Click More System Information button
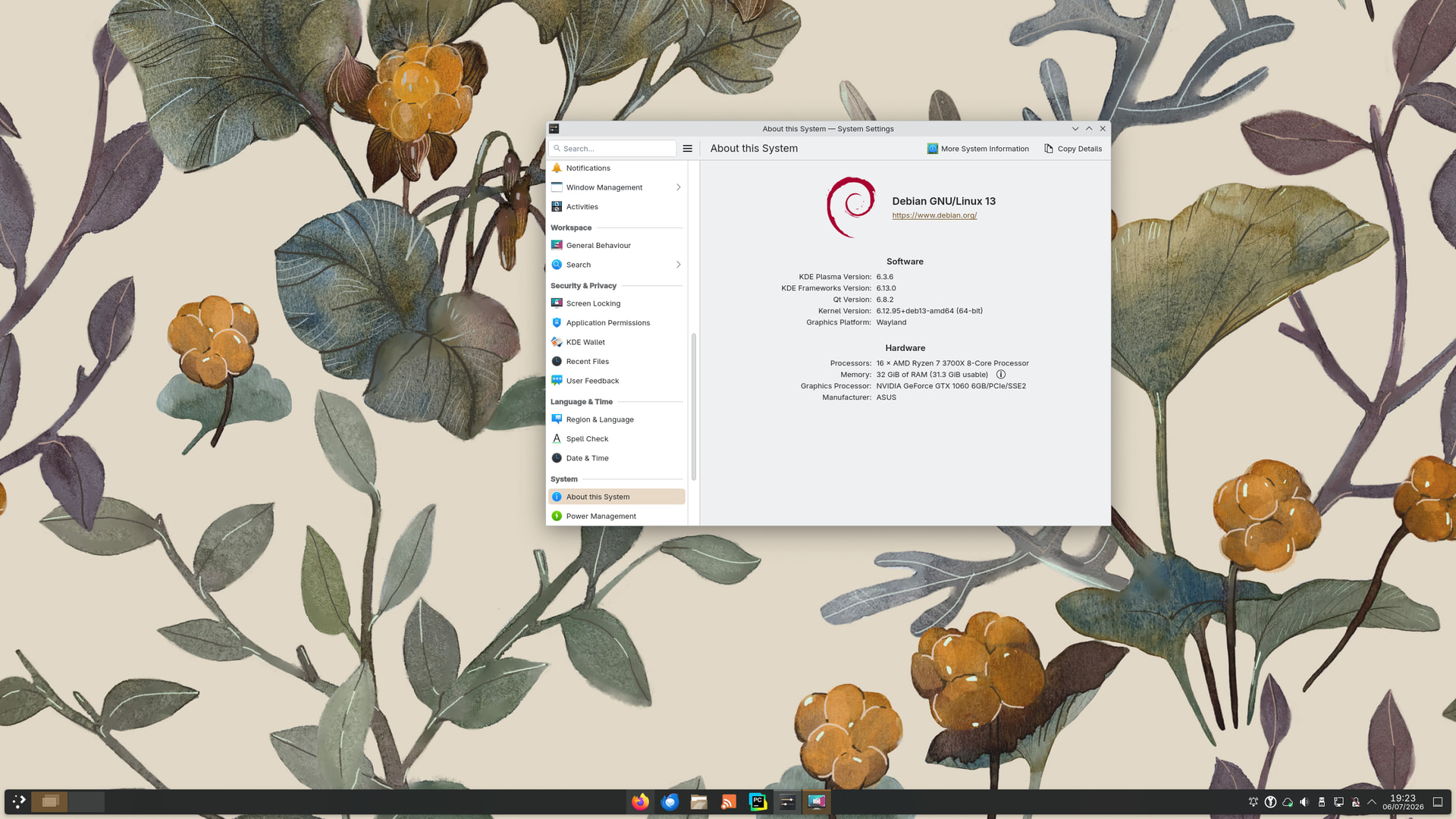Image resolution: width=1456 pixels, height=819 pixels. (978, 149)
